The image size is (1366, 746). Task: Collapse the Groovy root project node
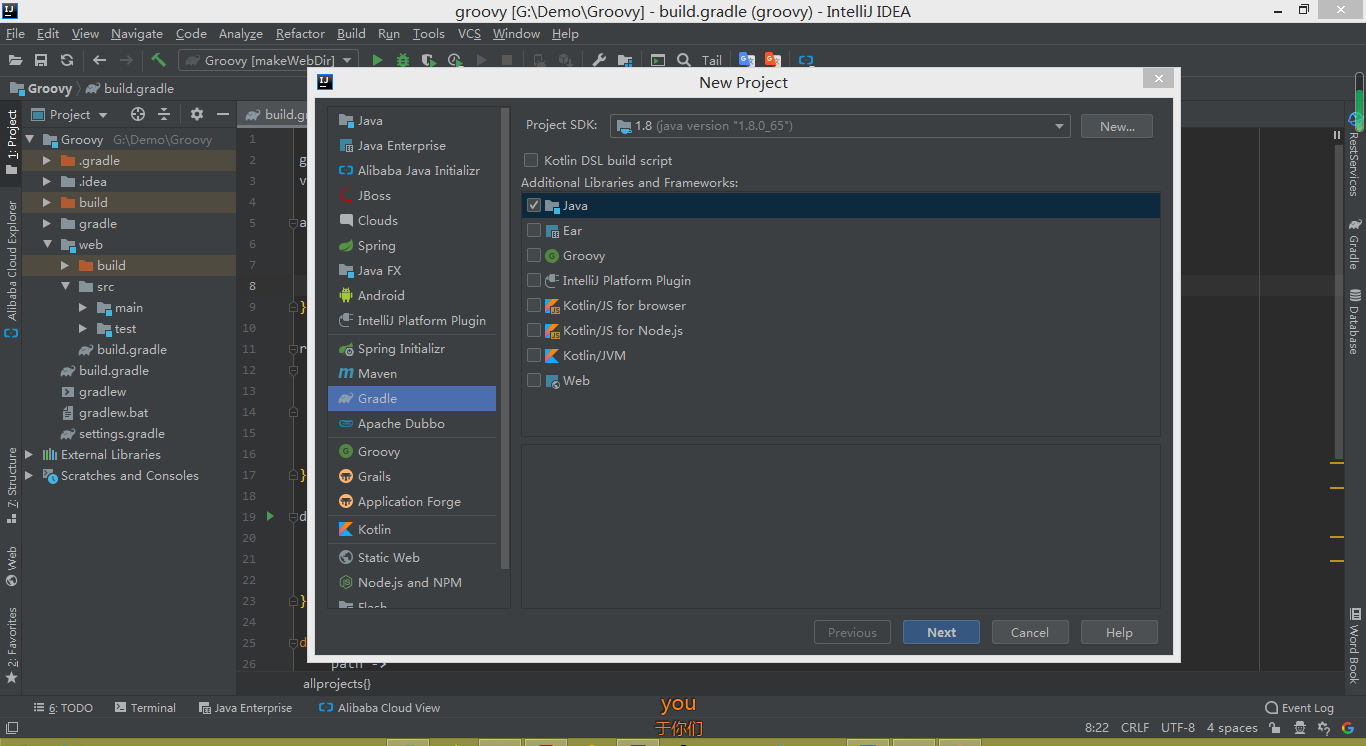30,140
